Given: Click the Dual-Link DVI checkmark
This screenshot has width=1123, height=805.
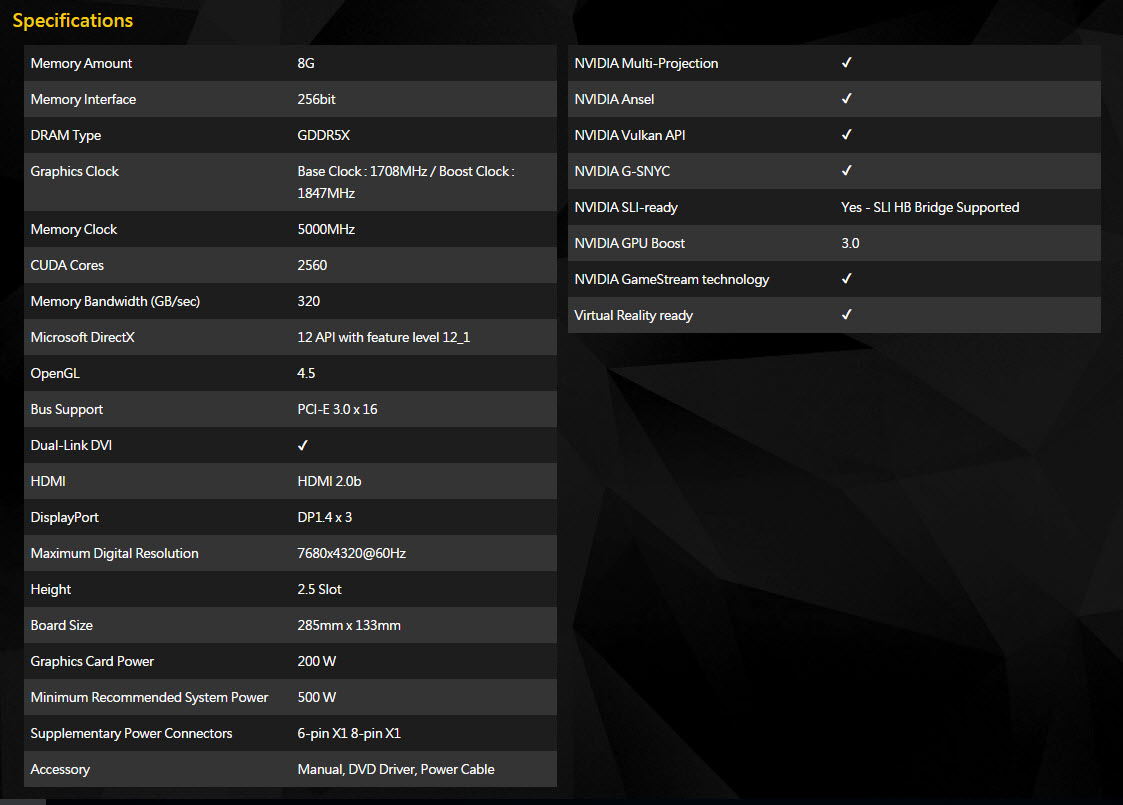Looking at the screenshot, I should coord(303,445).
